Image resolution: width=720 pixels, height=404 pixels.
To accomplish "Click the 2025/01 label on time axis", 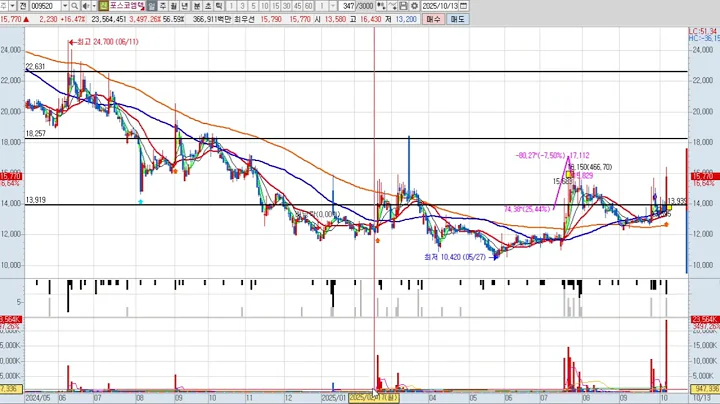I will [334, 397].
